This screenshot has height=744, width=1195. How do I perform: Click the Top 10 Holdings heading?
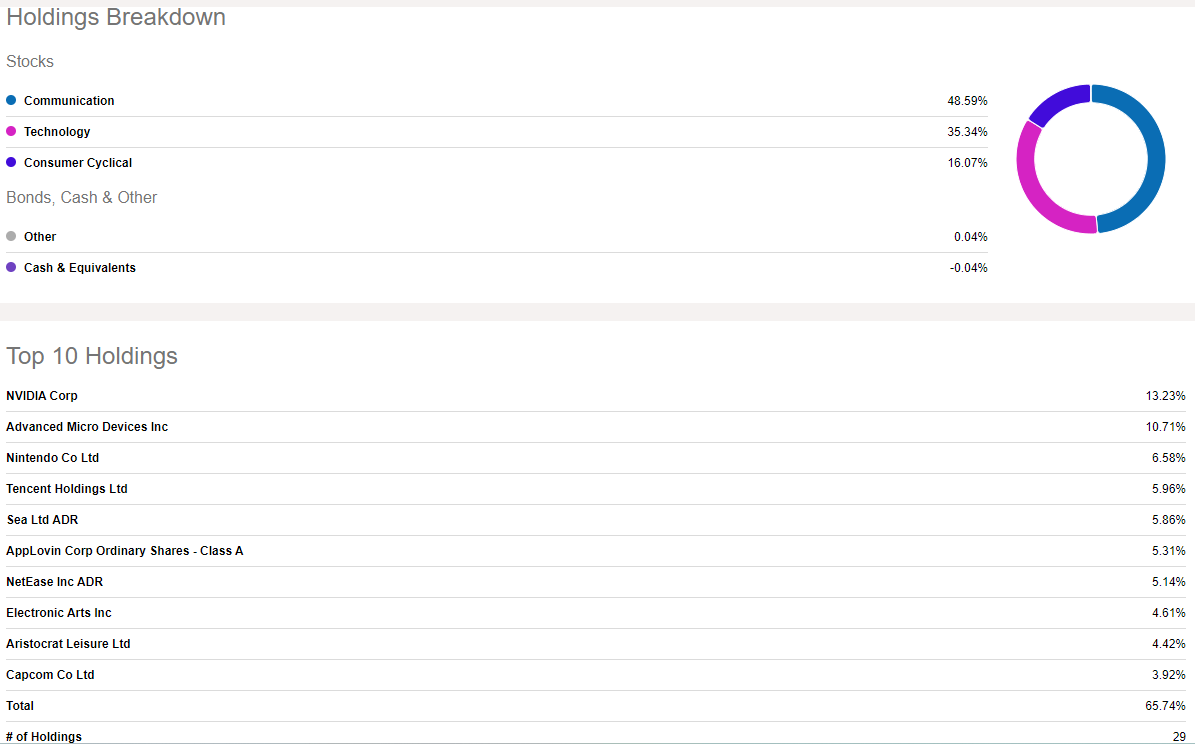tap(92, 356)
